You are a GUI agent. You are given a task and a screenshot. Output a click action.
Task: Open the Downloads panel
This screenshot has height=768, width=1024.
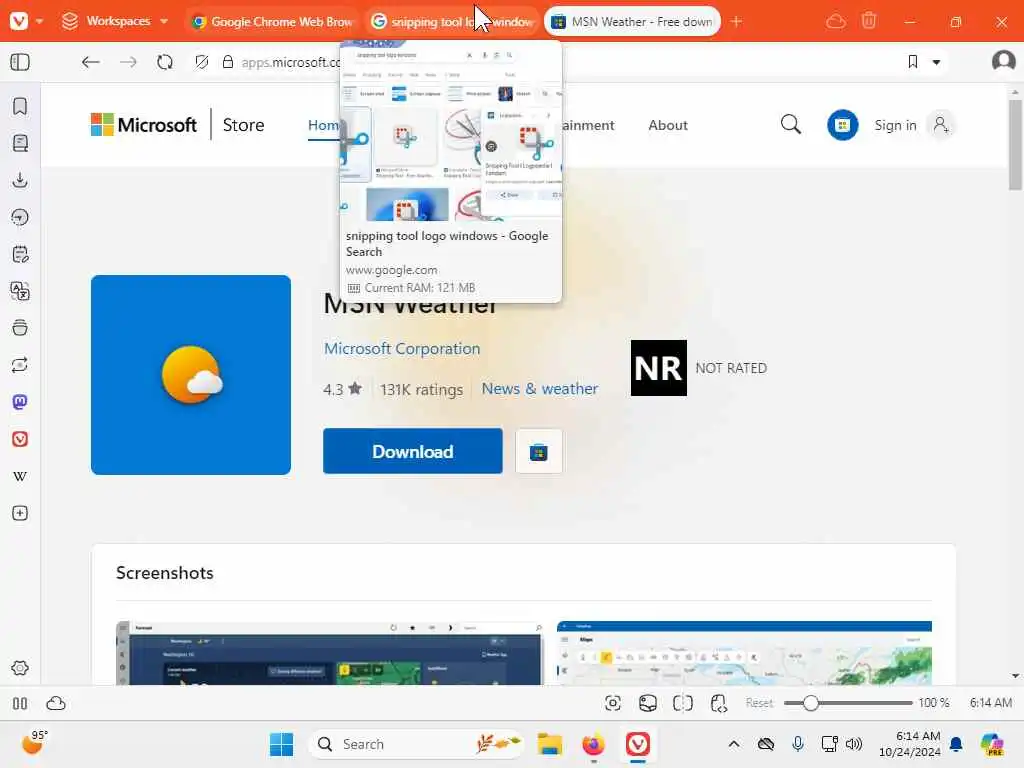pyautogui.click(x=20, y=180)
